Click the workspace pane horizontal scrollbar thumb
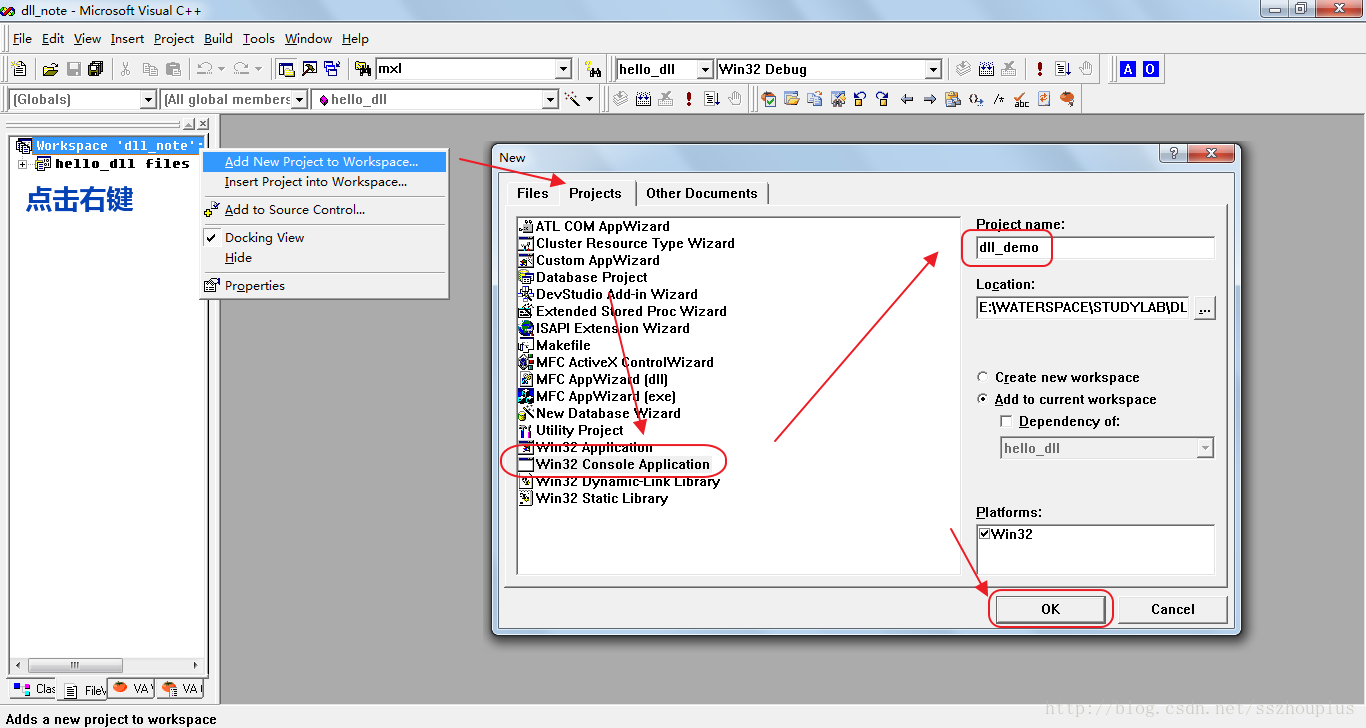The height and width of the screenshot is (728, 1366). 74,665
